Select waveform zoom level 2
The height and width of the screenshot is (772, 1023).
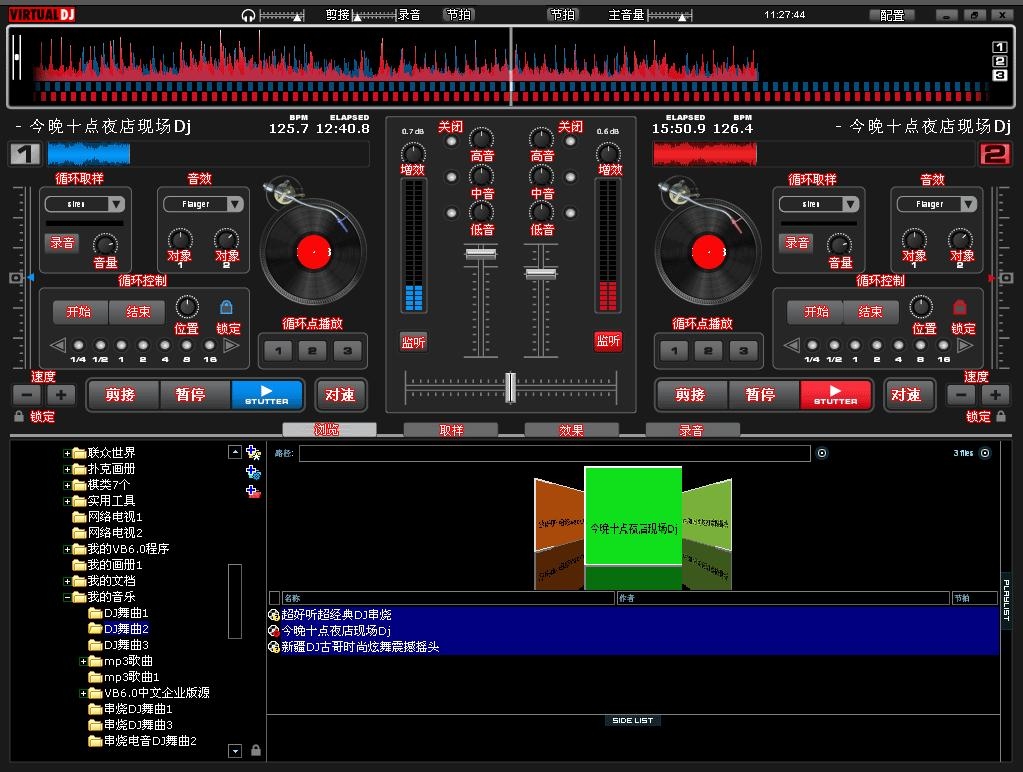(x=999, y=61)
